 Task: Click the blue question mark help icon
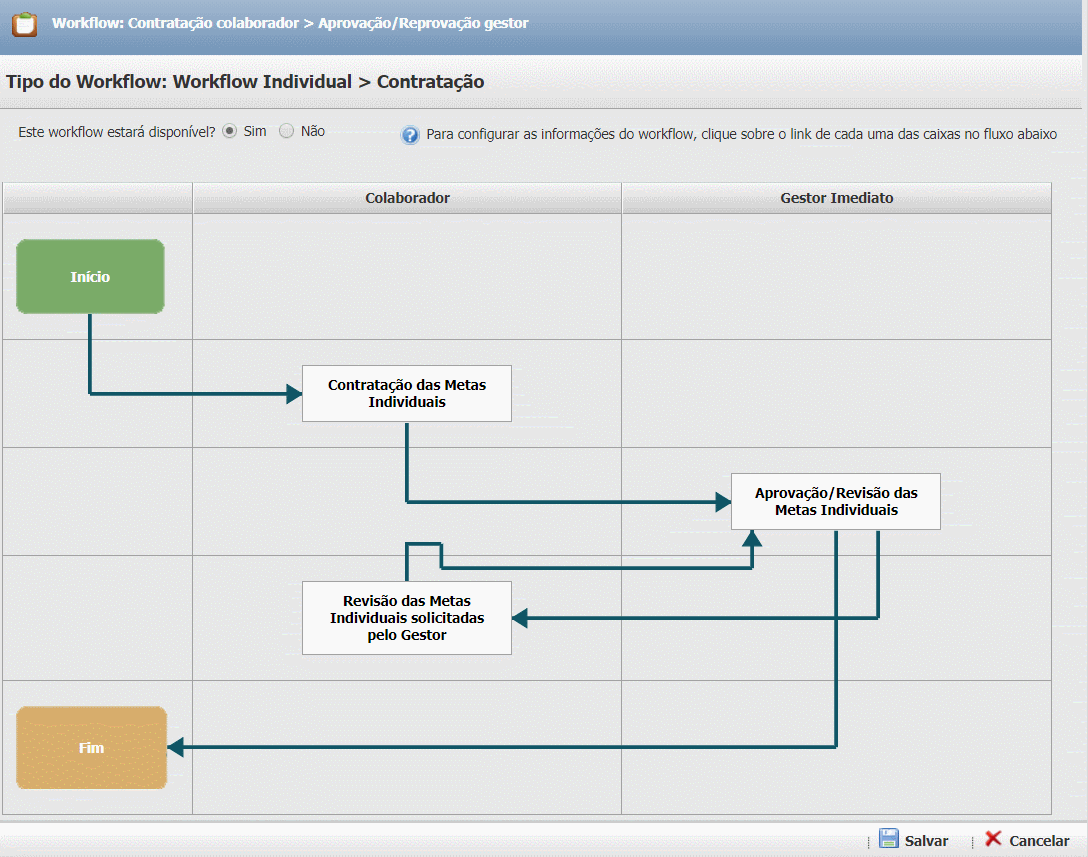click(410, 135)
